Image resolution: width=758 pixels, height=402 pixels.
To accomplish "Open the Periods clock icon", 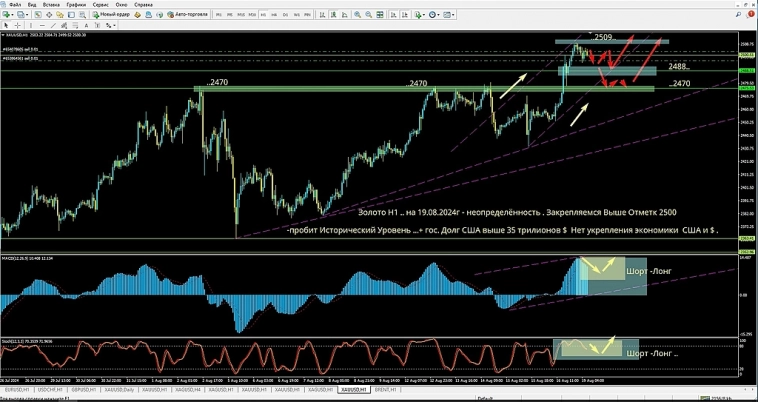I will (432, 14).
